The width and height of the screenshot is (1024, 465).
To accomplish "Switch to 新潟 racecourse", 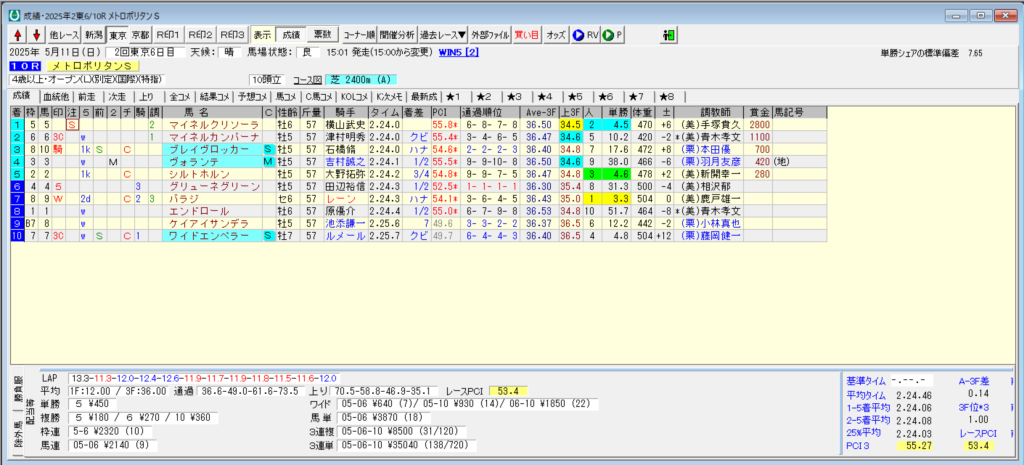I will pyautogui.click(x=94, y=35).
